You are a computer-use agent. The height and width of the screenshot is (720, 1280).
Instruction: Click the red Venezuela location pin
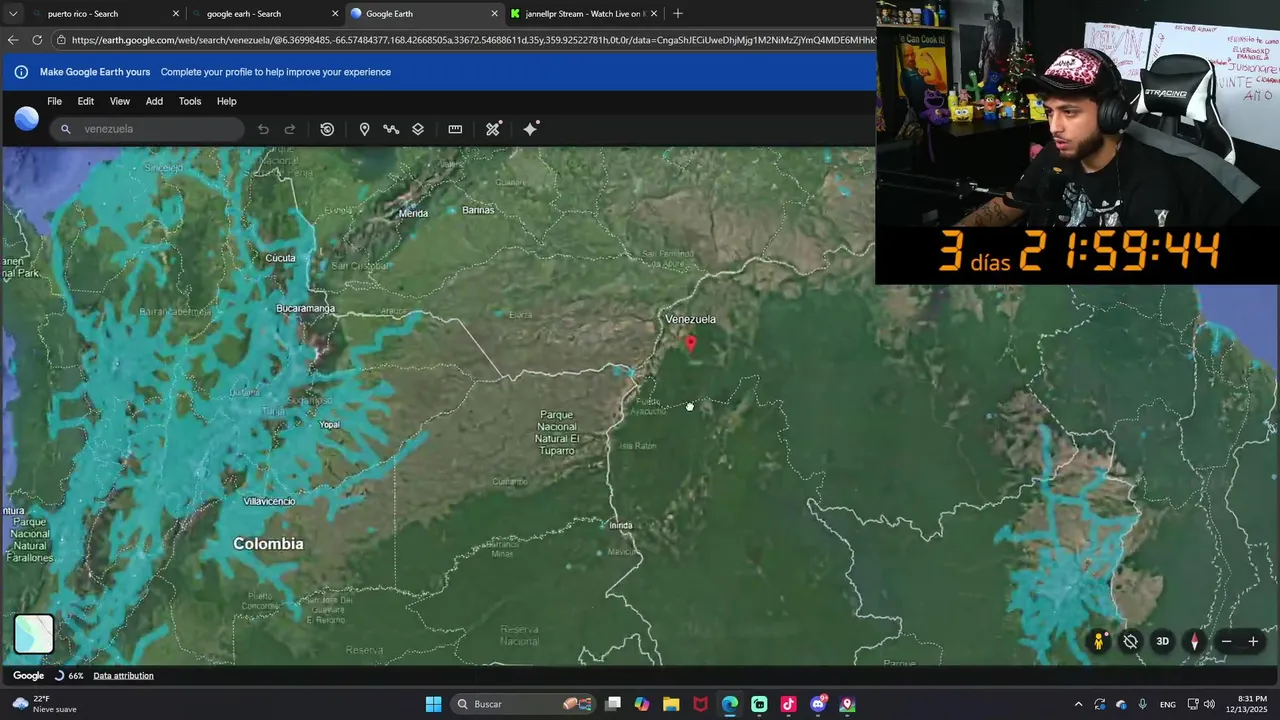690,343
